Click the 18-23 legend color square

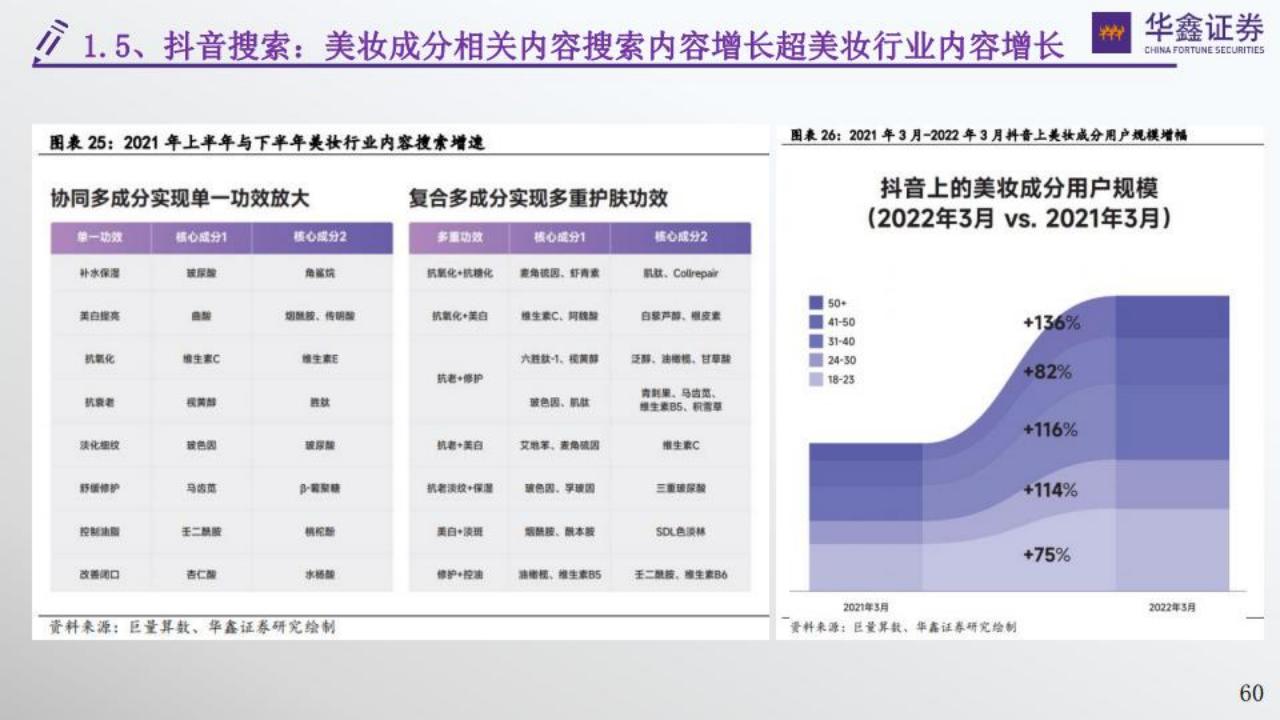click(816, 379)
